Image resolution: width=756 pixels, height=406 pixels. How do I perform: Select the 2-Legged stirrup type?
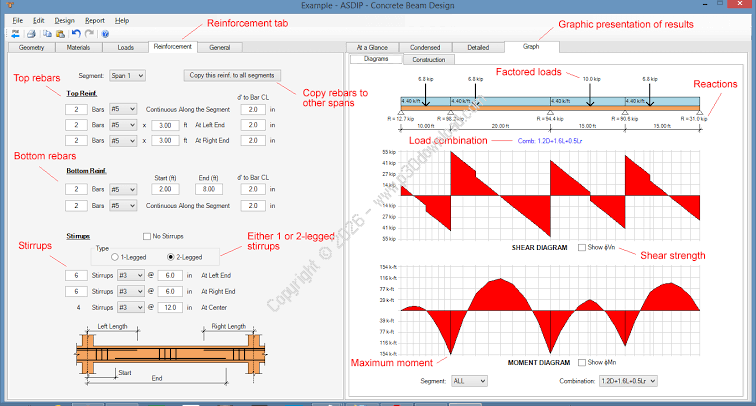[x=170, y=257]
